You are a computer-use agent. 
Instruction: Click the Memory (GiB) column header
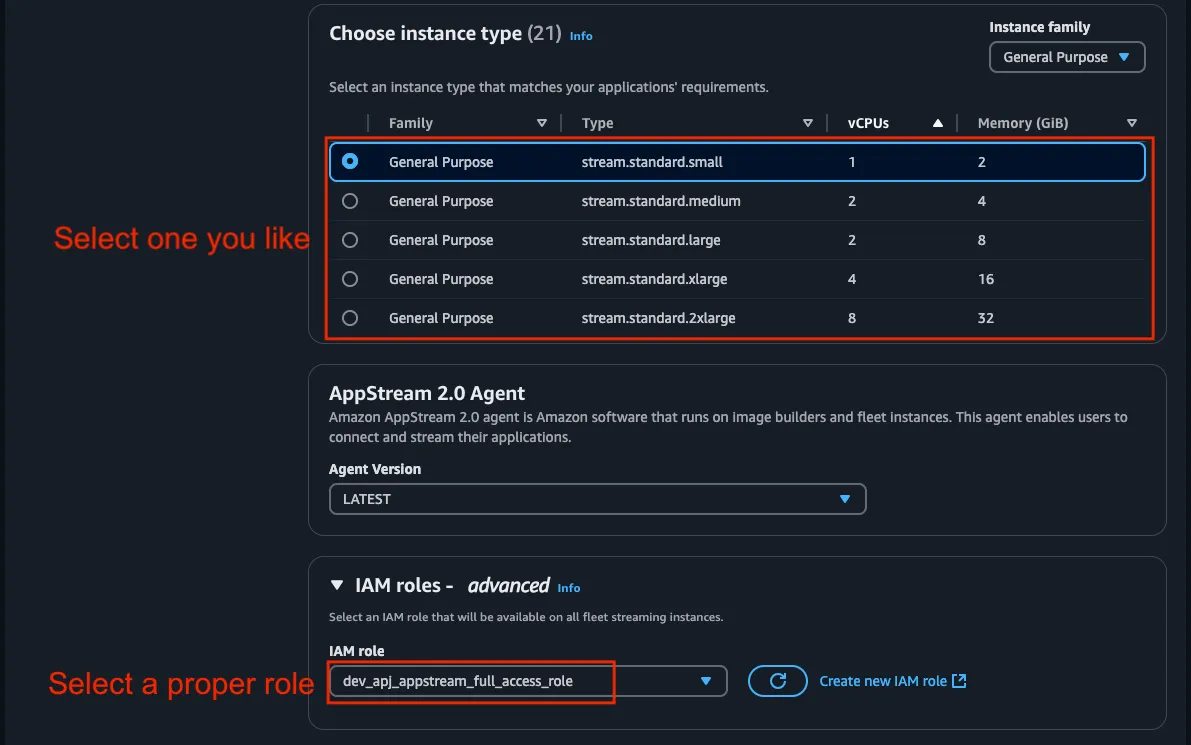[1022, 123]
